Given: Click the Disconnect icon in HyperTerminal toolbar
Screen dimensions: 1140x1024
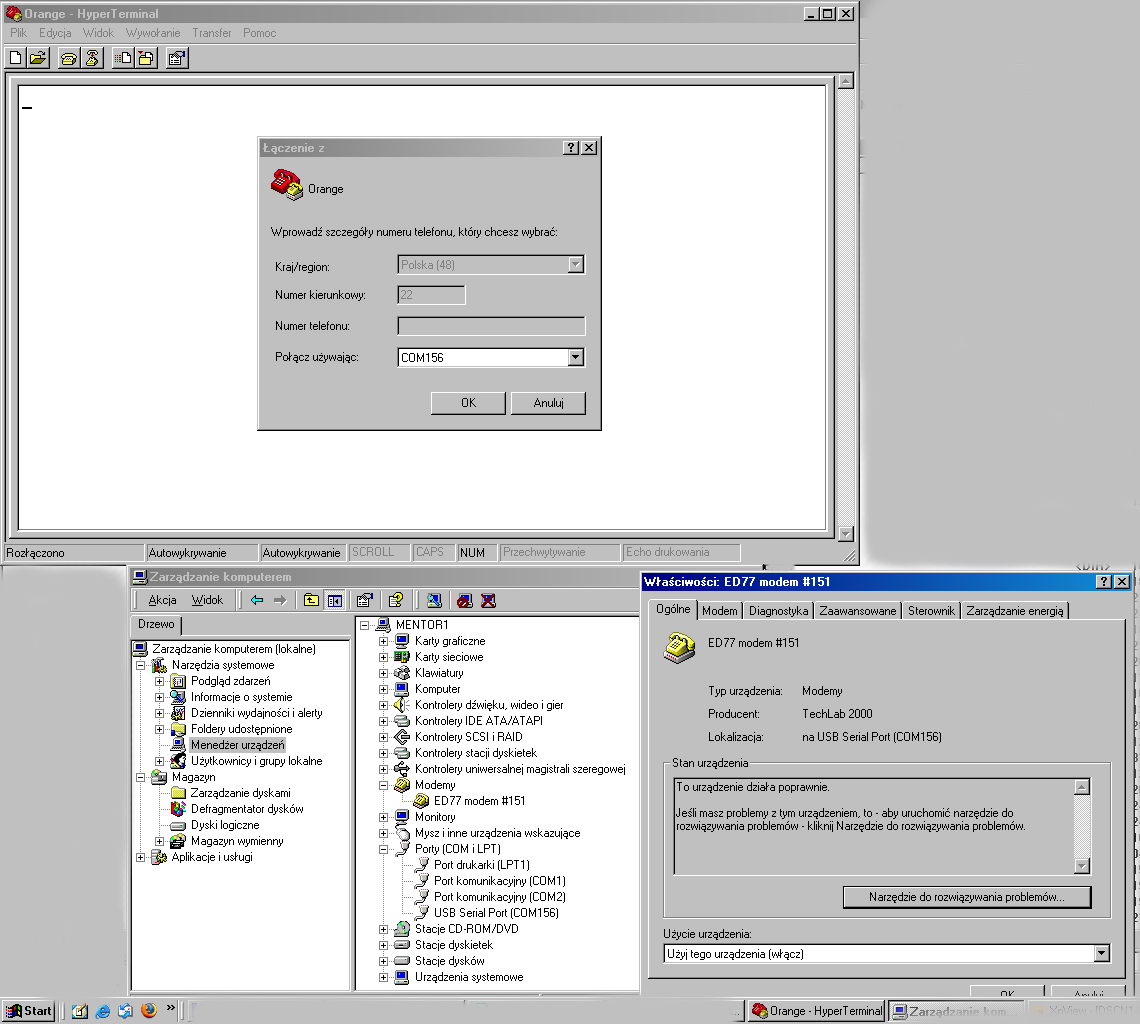Looking at the screenshot, I should pos(92,58).
